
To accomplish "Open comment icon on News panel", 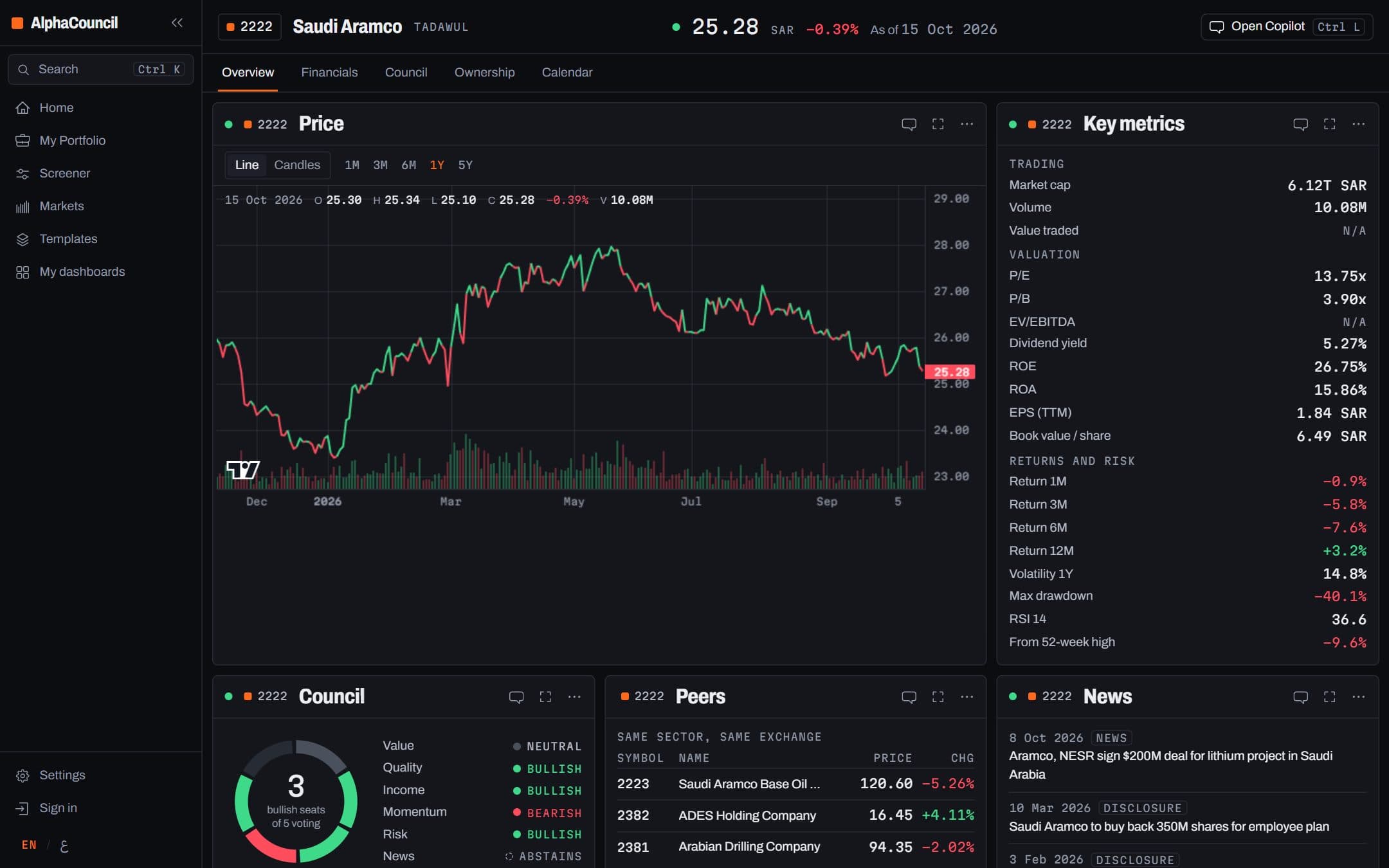I will click(1300, 697).
